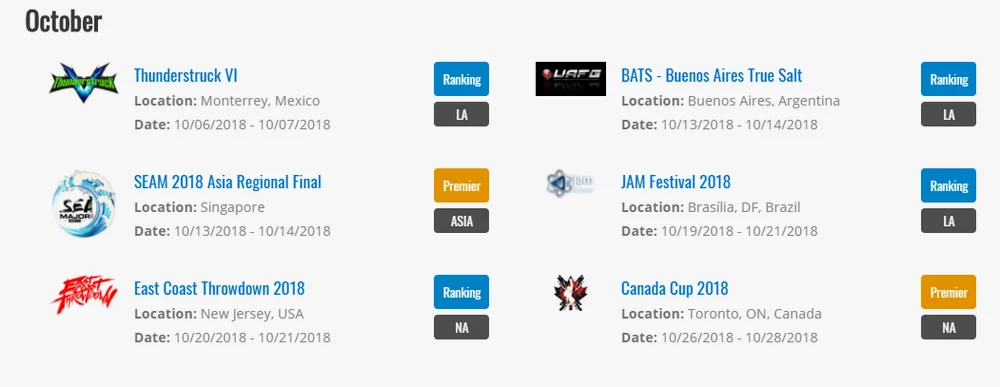Click the Ranking badge for Thunderstruck VI
Viewport: 1000px width, 387px height.
(x=462, y=79)
